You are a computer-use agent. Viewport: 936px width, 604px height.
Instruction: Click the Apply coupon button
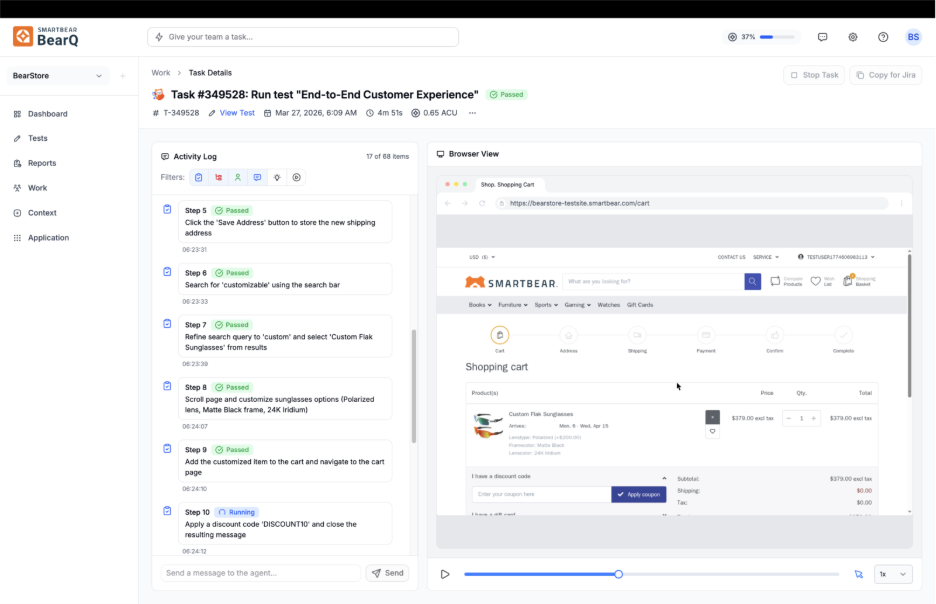[639, 494]
